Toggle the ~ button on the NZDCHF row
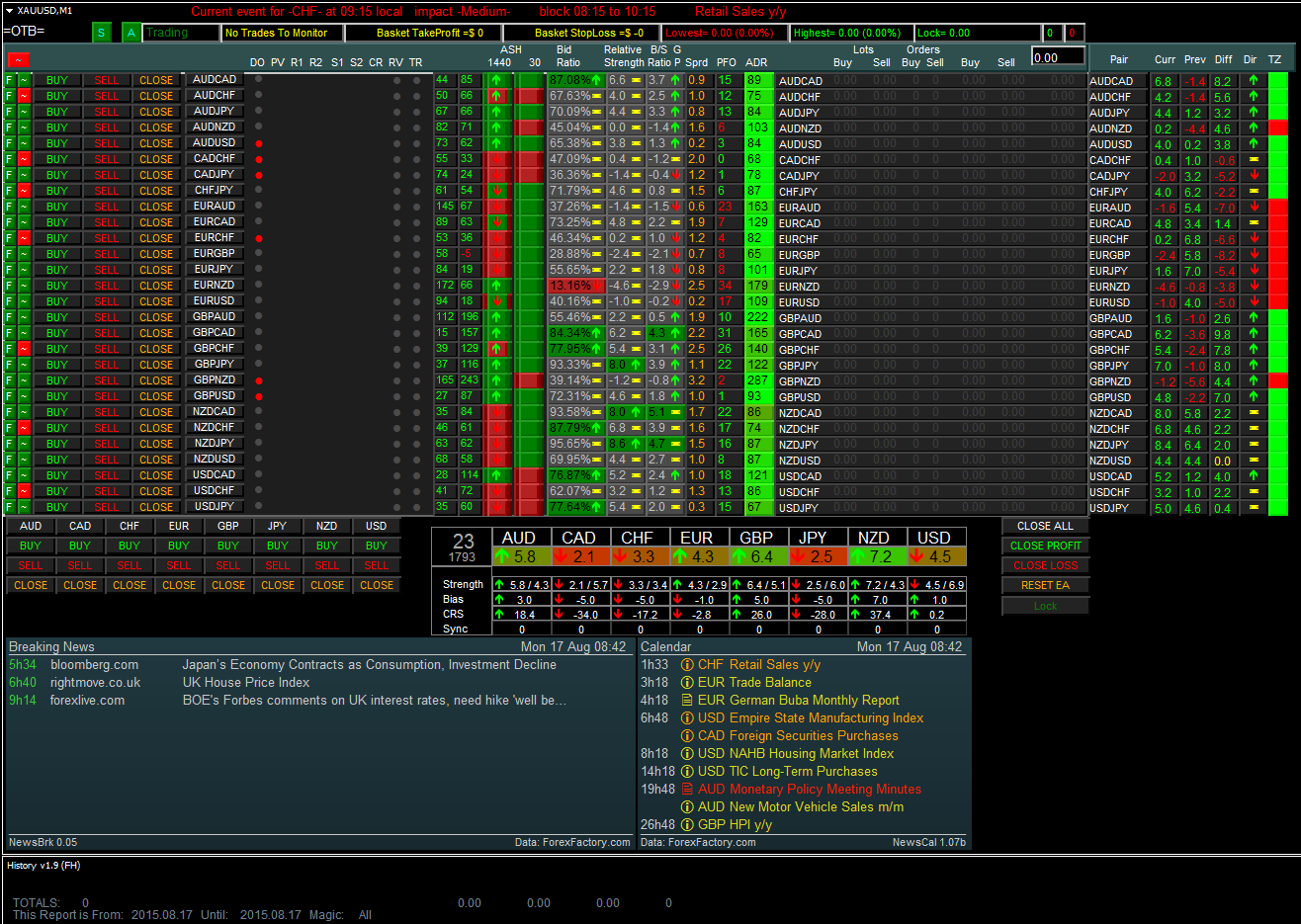The height and width of the screenshot is (924, 1301). point(25,428)
